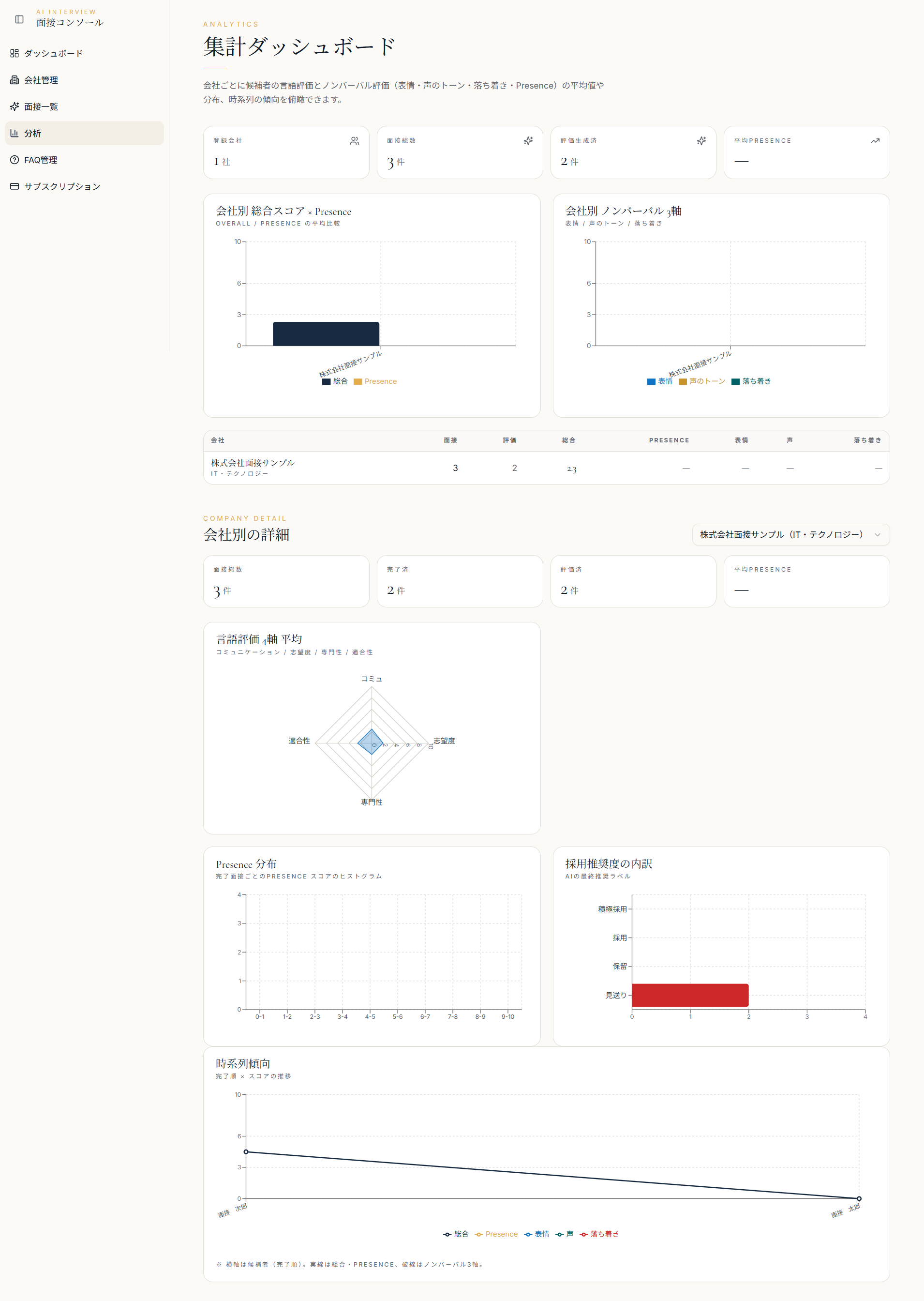Click the コミュ radar axis label
This screenshot has width=924, height=1301.
372,680
